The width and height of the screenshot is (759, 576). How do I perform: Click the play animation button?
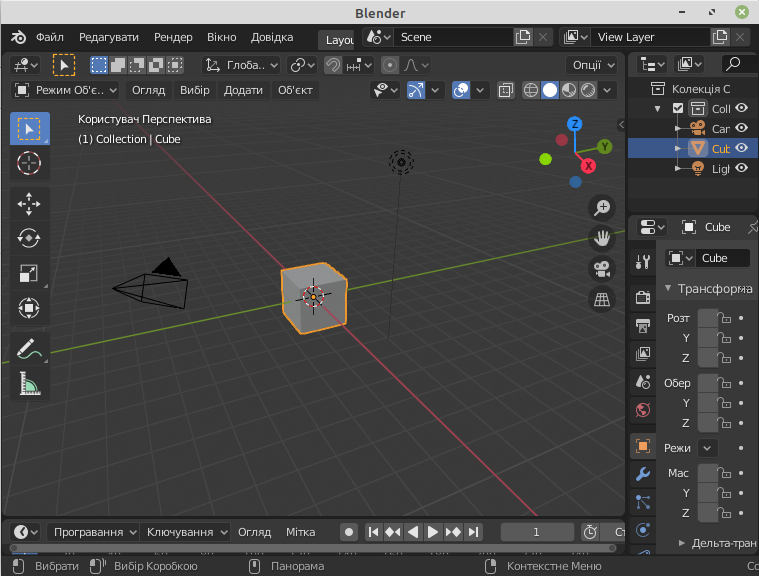(x=433, y=532)
